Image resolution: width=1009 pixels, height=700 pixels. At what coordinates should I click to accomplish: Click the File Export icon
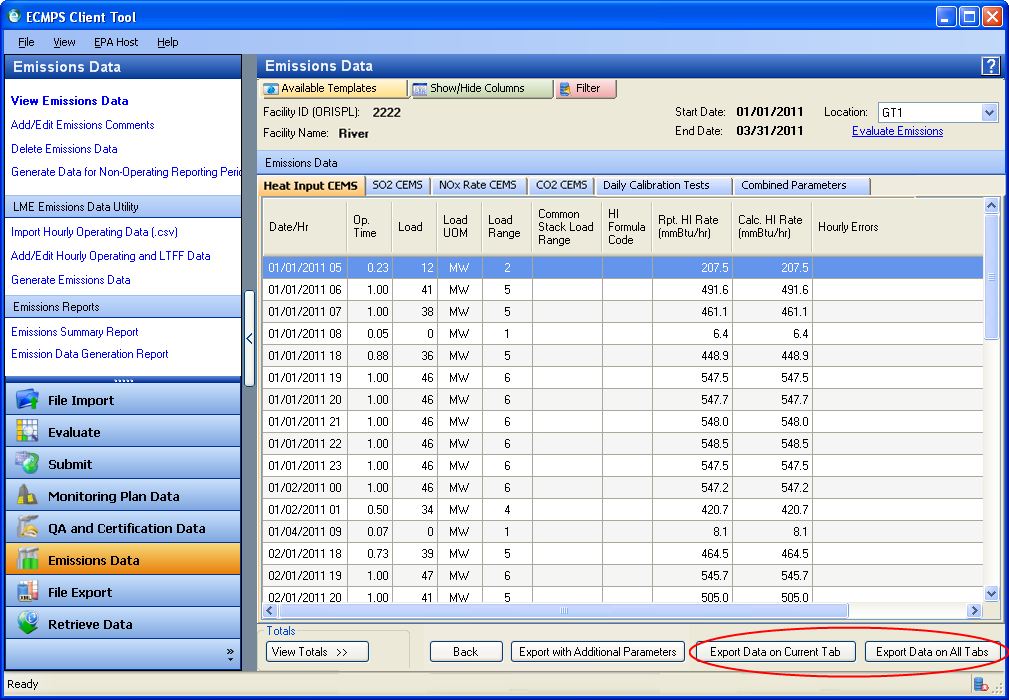pos(27,592)
